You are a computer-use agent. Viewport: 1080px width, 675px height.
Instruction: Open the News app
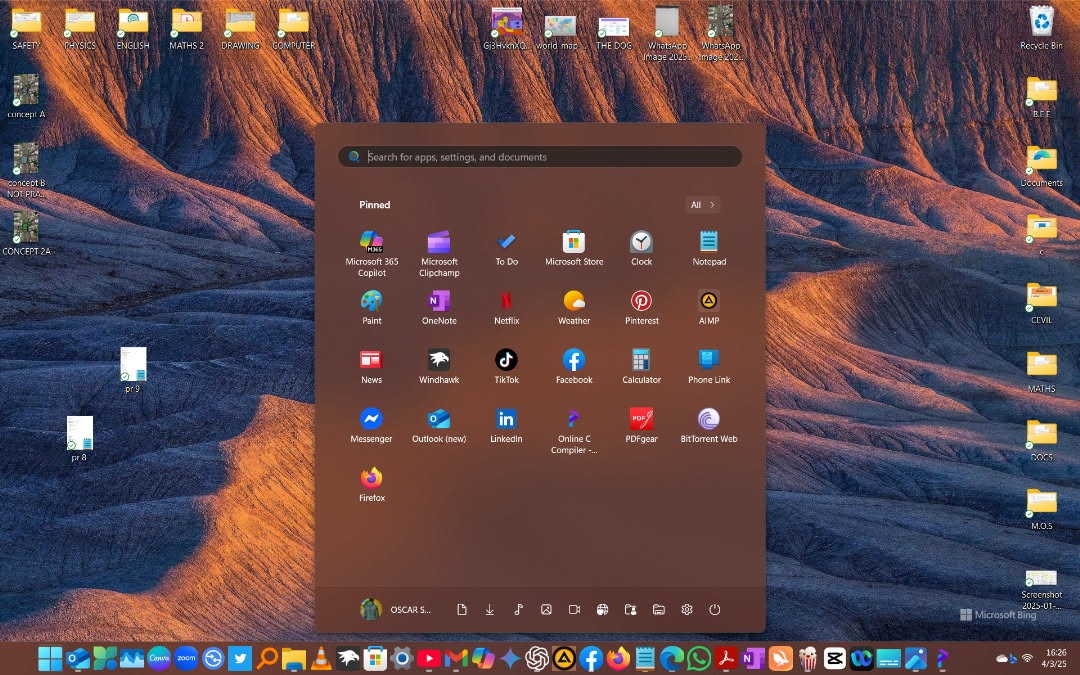371,366
